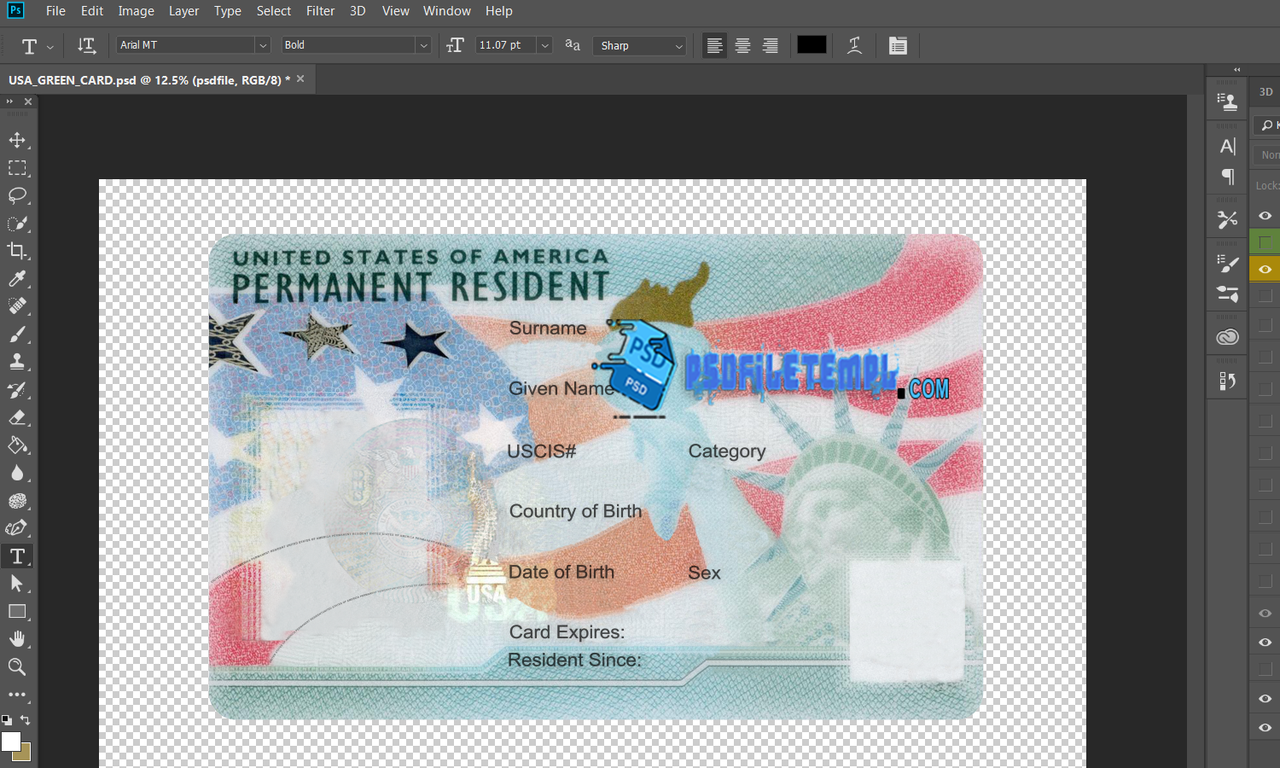Select the Rectangle shape tool
The image size is (1280, 768).
17,611
